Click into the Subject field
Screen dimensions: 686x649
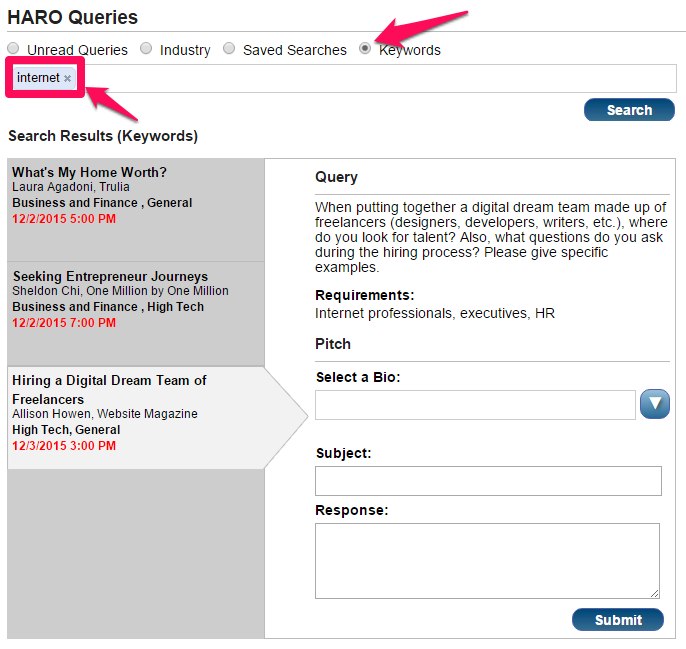(488, 481)
